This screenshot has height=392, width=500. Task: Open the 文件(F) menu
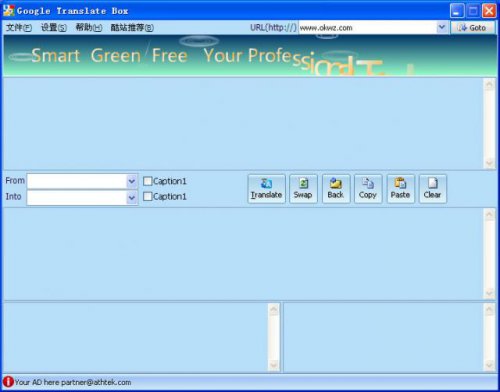[19, 28]
